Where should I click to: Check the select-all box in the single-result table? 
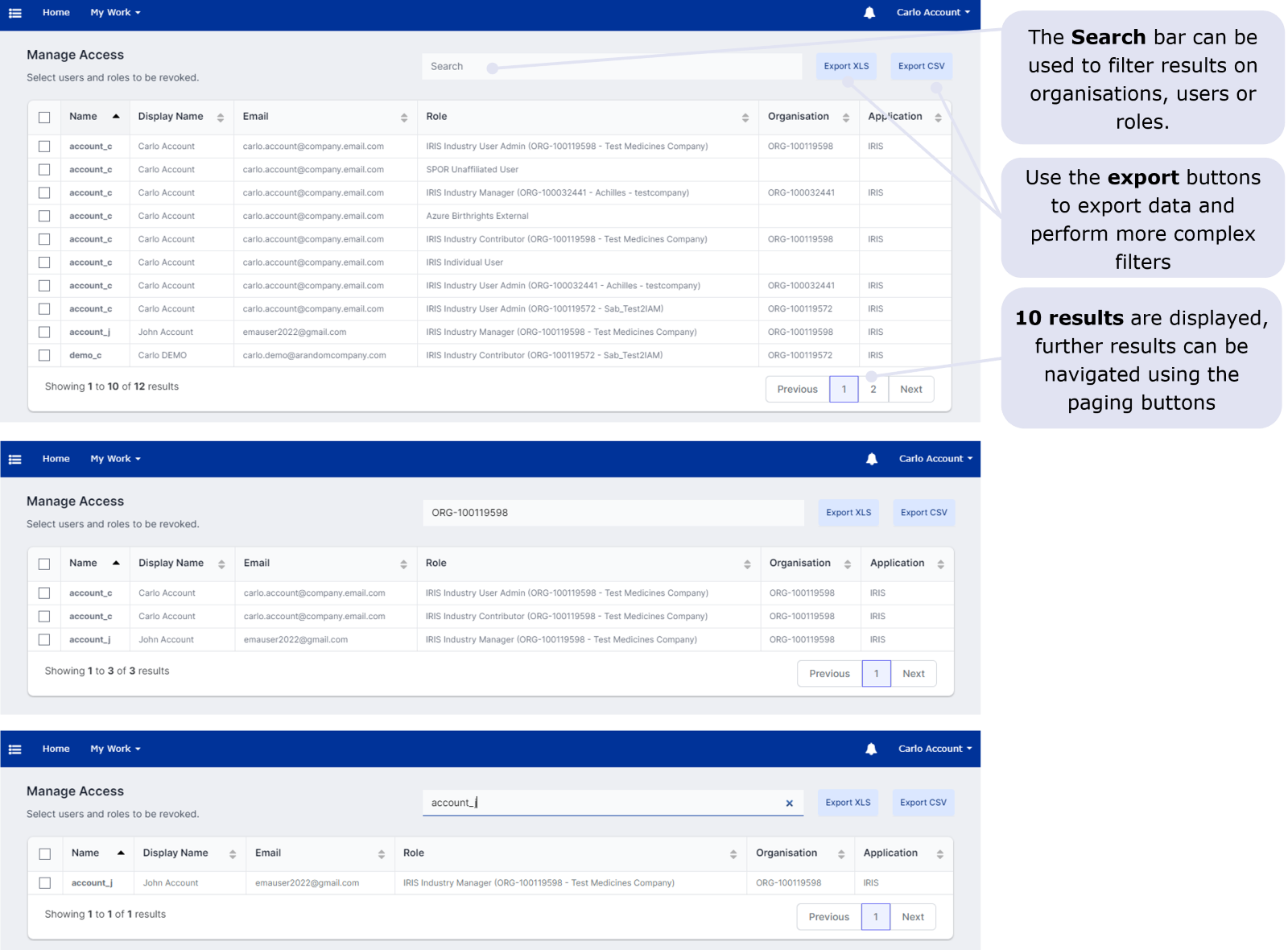click(x=45, y=854)
